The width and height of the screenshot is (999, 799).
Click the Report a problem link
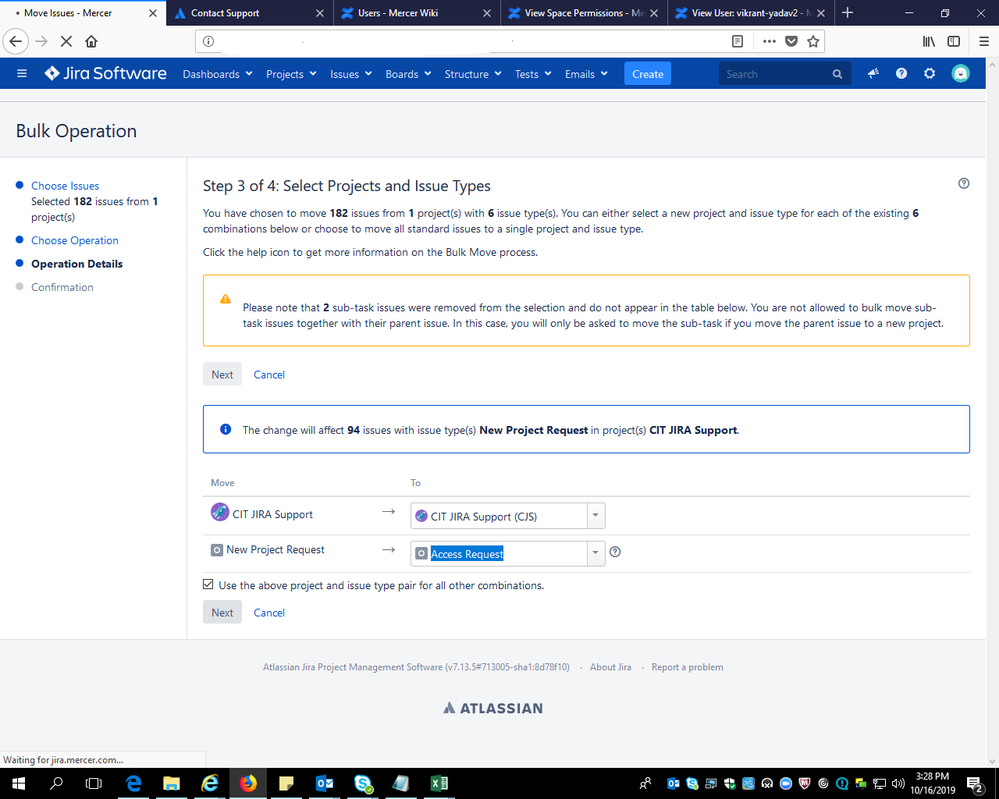[687, 667]
